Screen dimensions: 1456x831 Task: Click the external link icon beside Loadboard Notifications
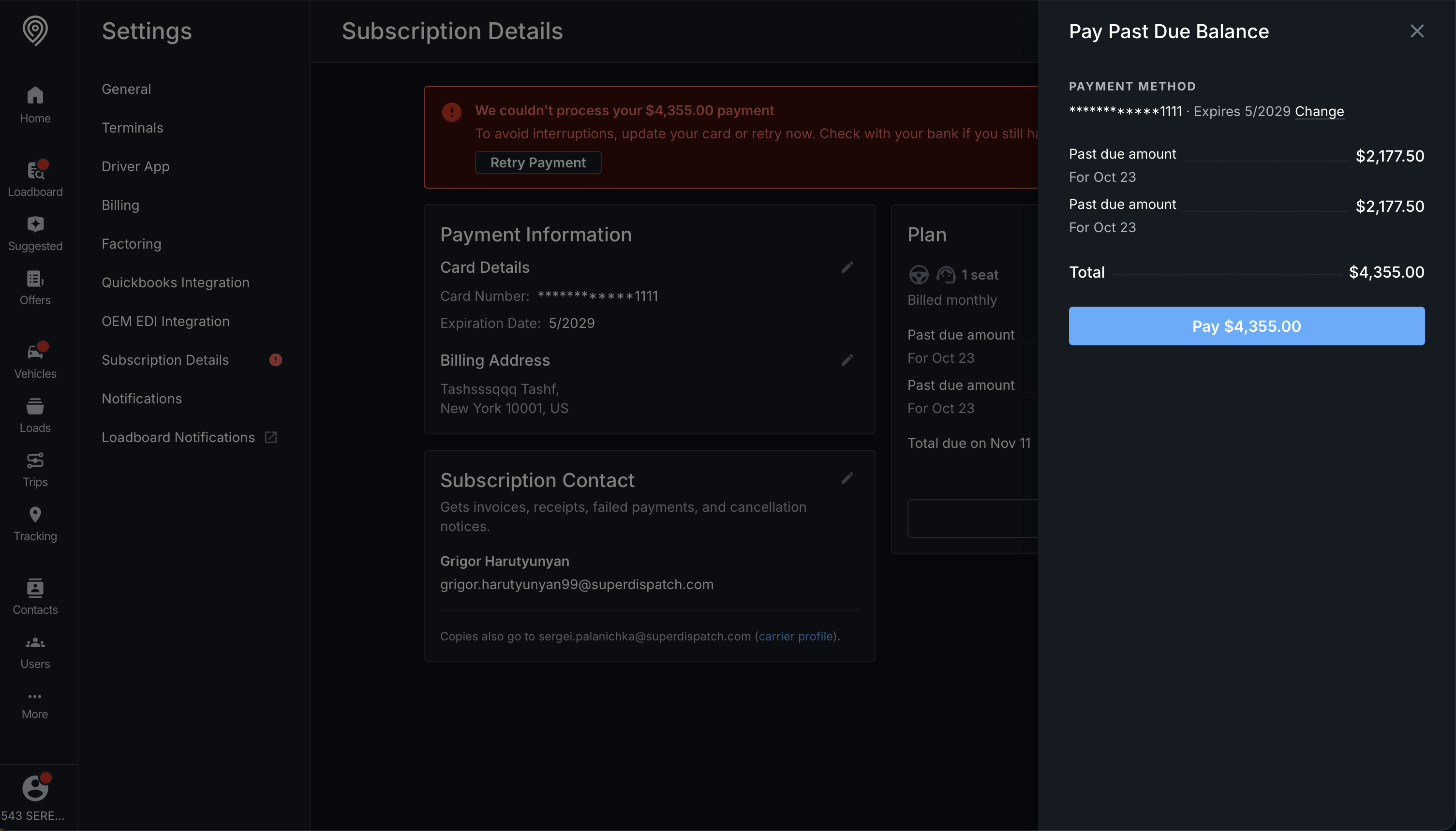271,437
